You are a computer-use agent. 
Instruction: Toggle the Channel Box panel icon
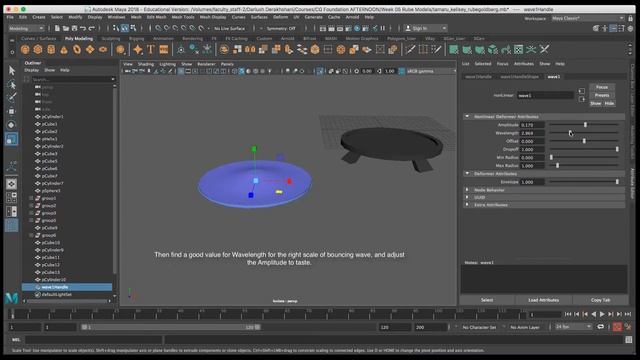coord(630,28)
